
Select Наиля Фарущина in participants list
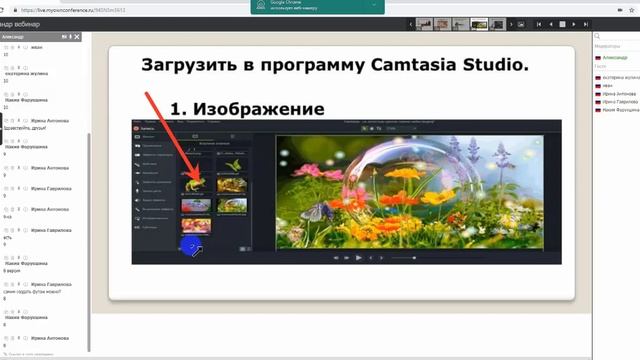[617, 110]
